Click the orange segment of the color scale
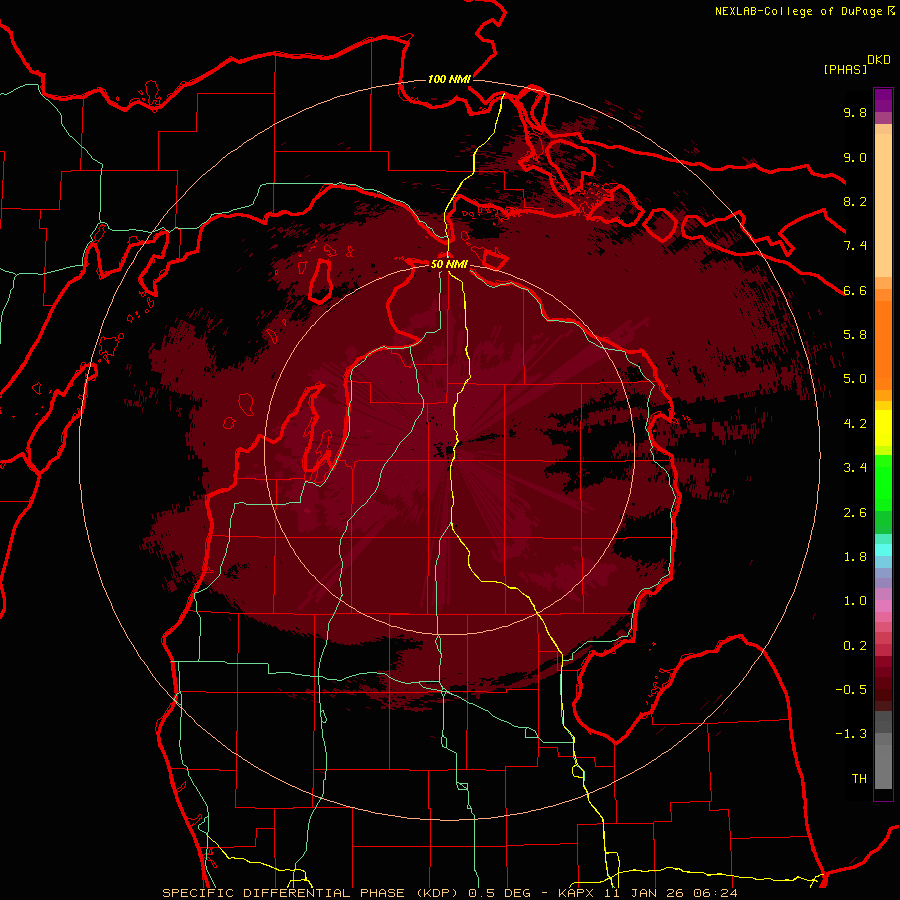 883,344
